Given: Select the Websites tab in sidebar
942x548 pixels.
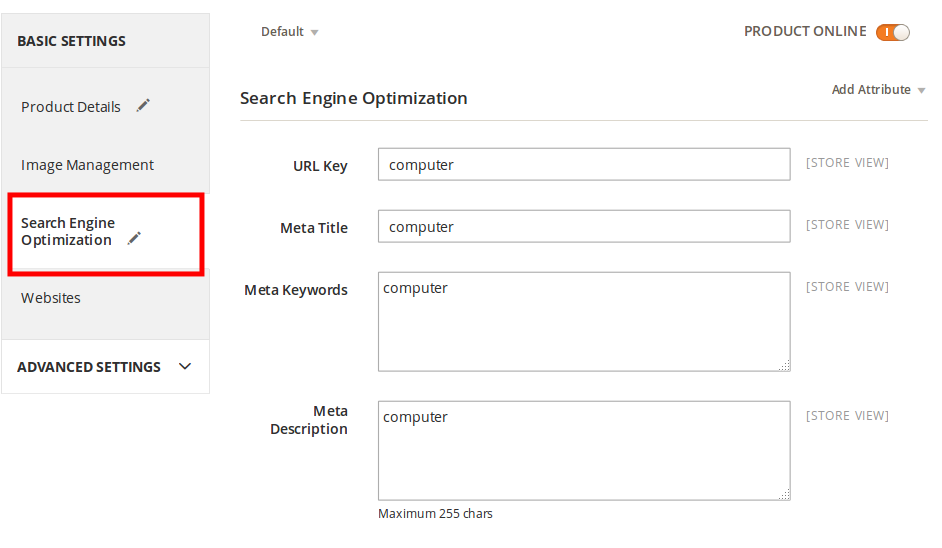Looking at the screenshot, I should click(51, 298).
